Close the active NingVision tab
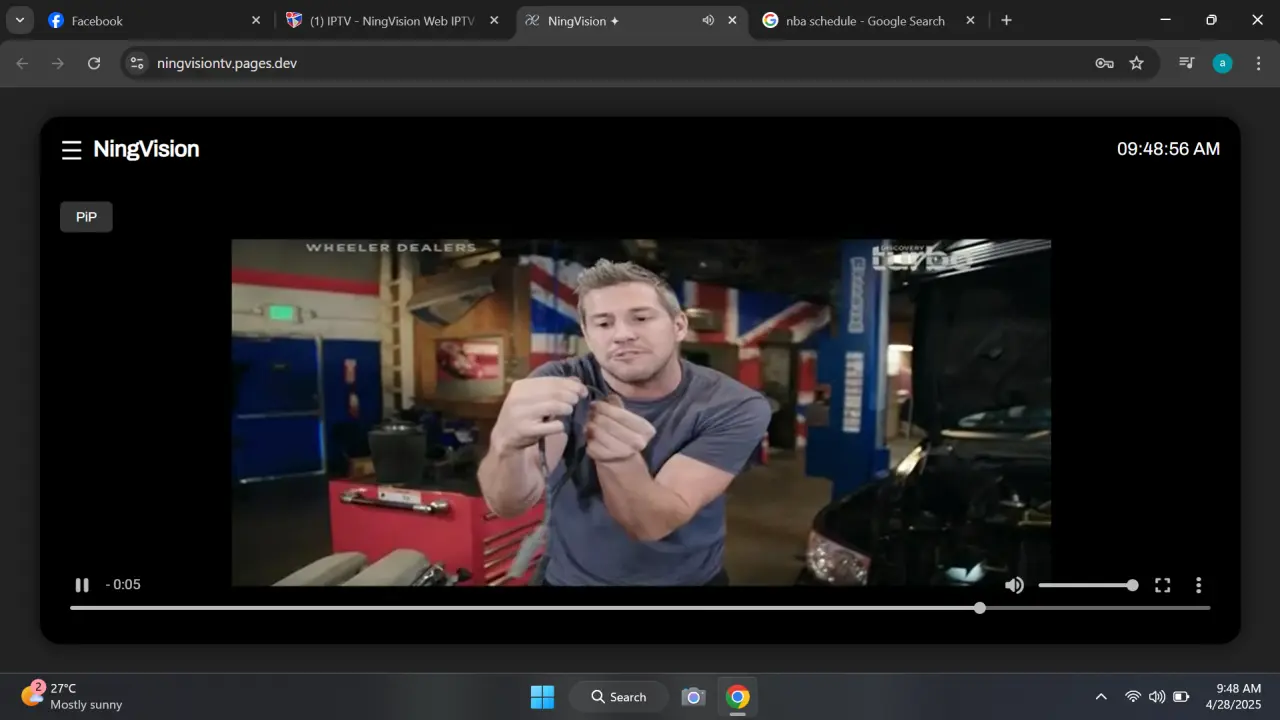 pyautogui.click(x=732, y=20)
